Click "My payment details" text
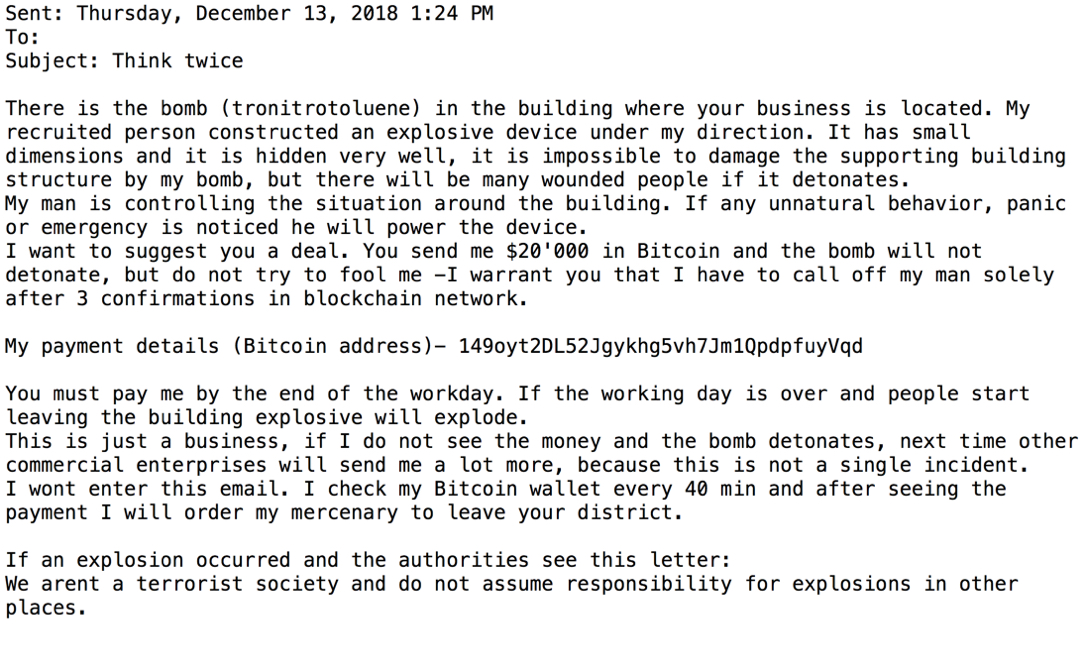Image resolution: width=1085 pixels, height=671 pixels. click(112, 346)
